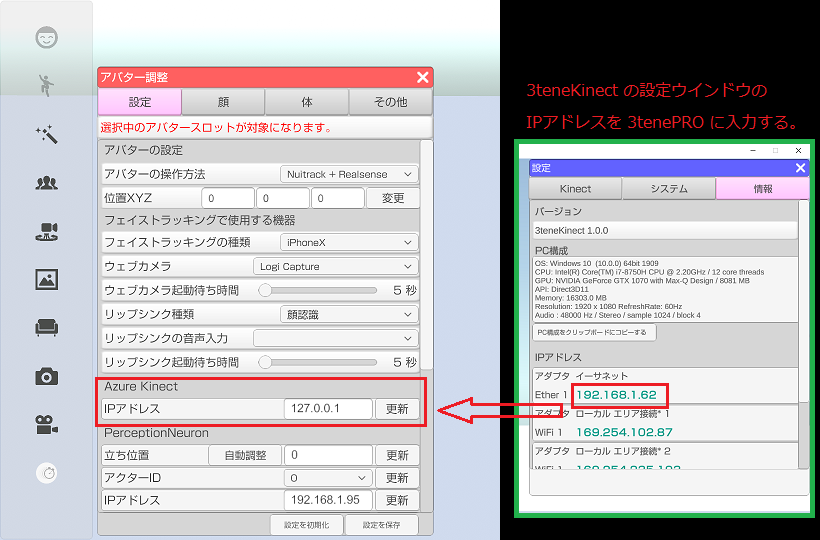Click 更新 next to PerceptionNeuron IP 192.168.1.95

coord(397,500)
